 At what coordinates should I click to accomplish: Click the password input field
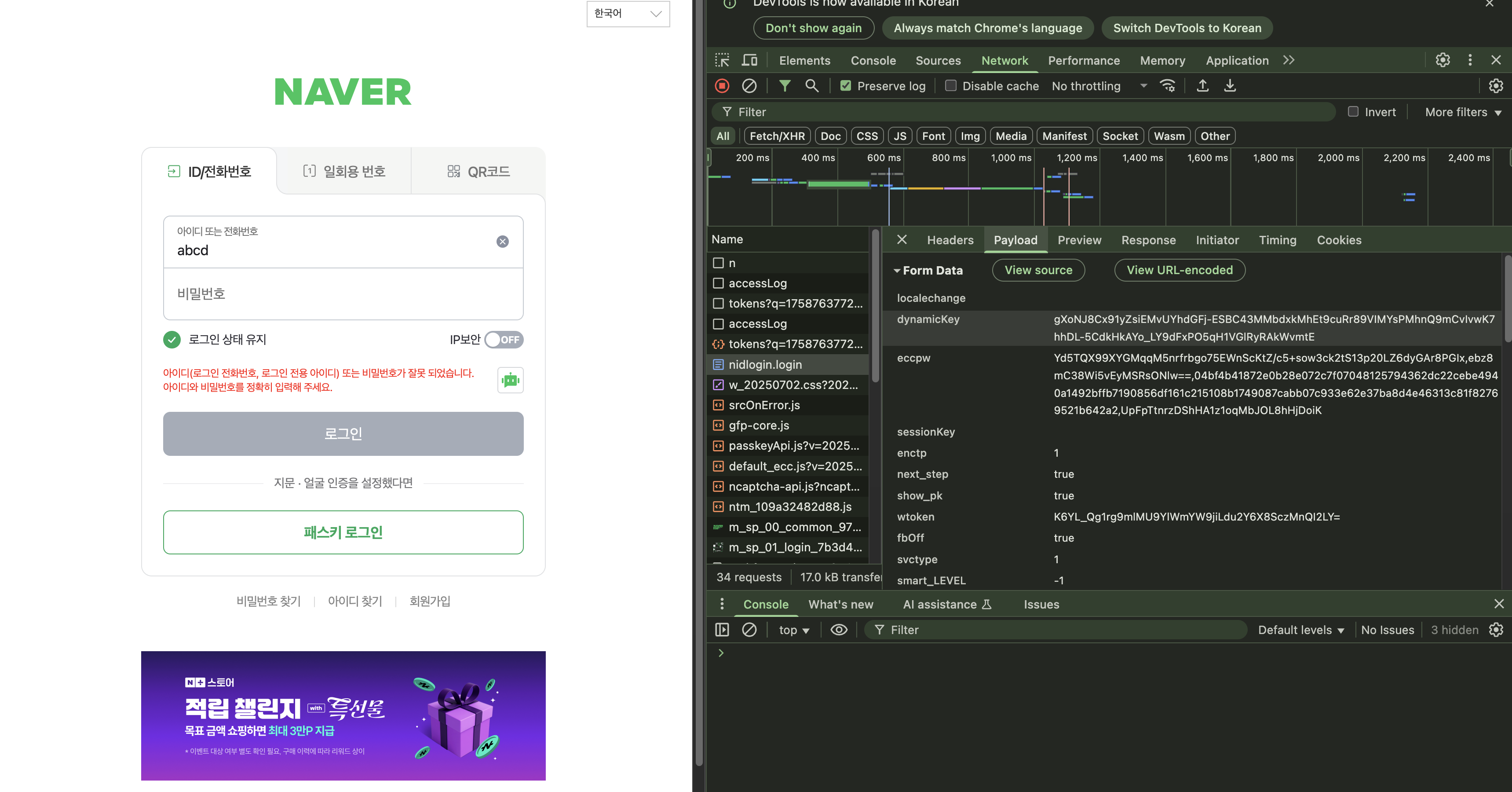coord(343,294)
